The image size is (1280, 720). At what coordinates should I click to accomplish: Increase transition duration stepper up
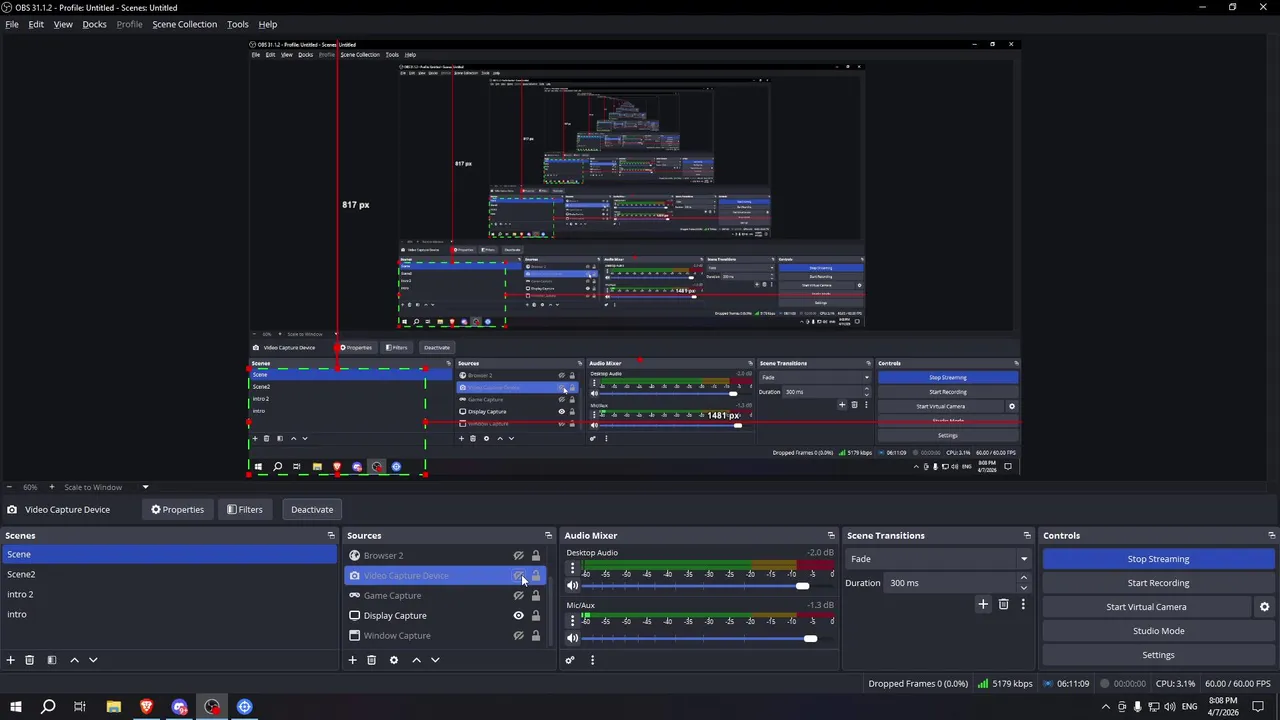tap(1023, 578)
